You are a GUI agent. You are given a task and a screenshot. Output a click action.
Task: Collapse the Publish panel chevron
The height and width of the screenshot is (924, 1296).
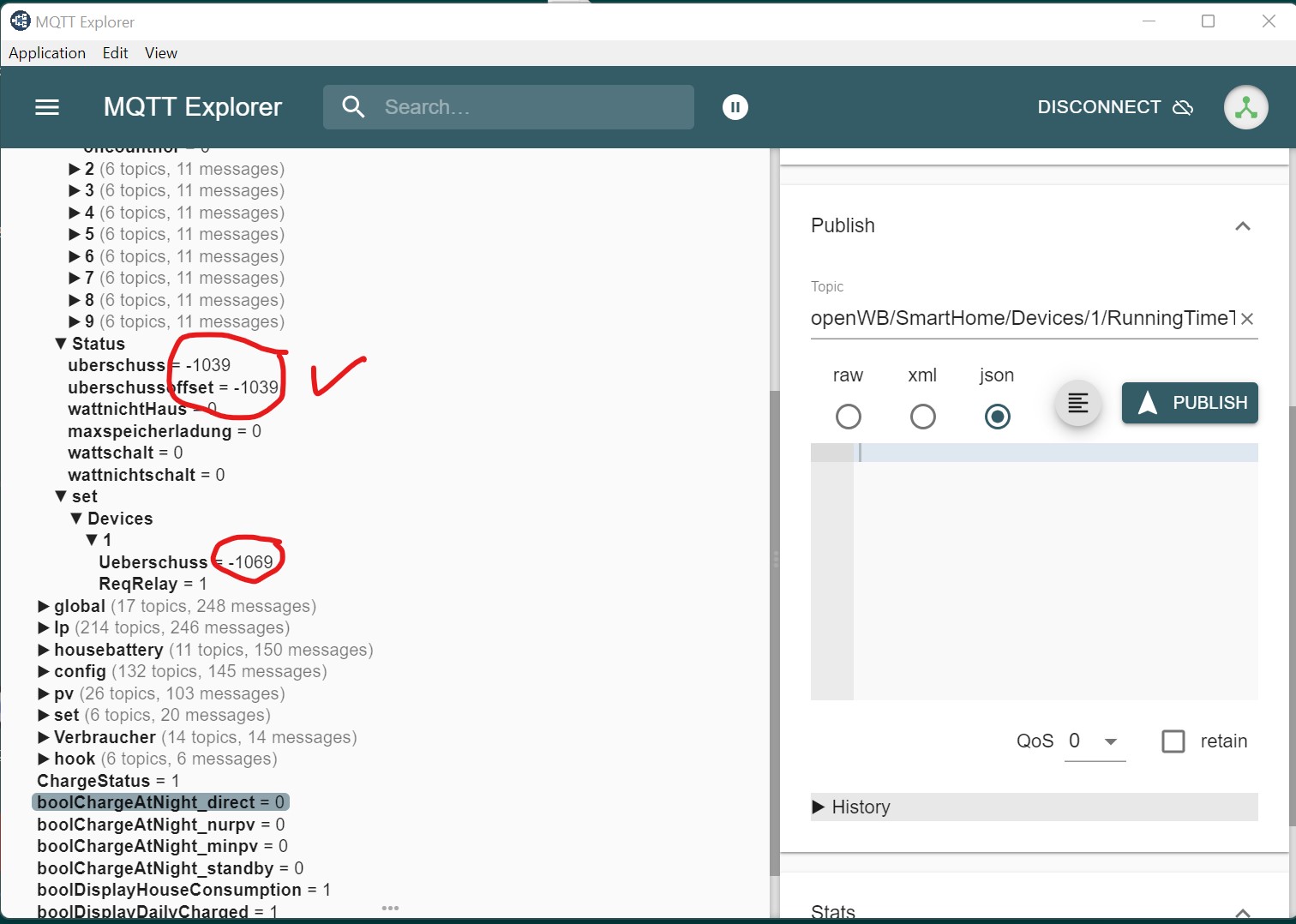[1243, 226]
